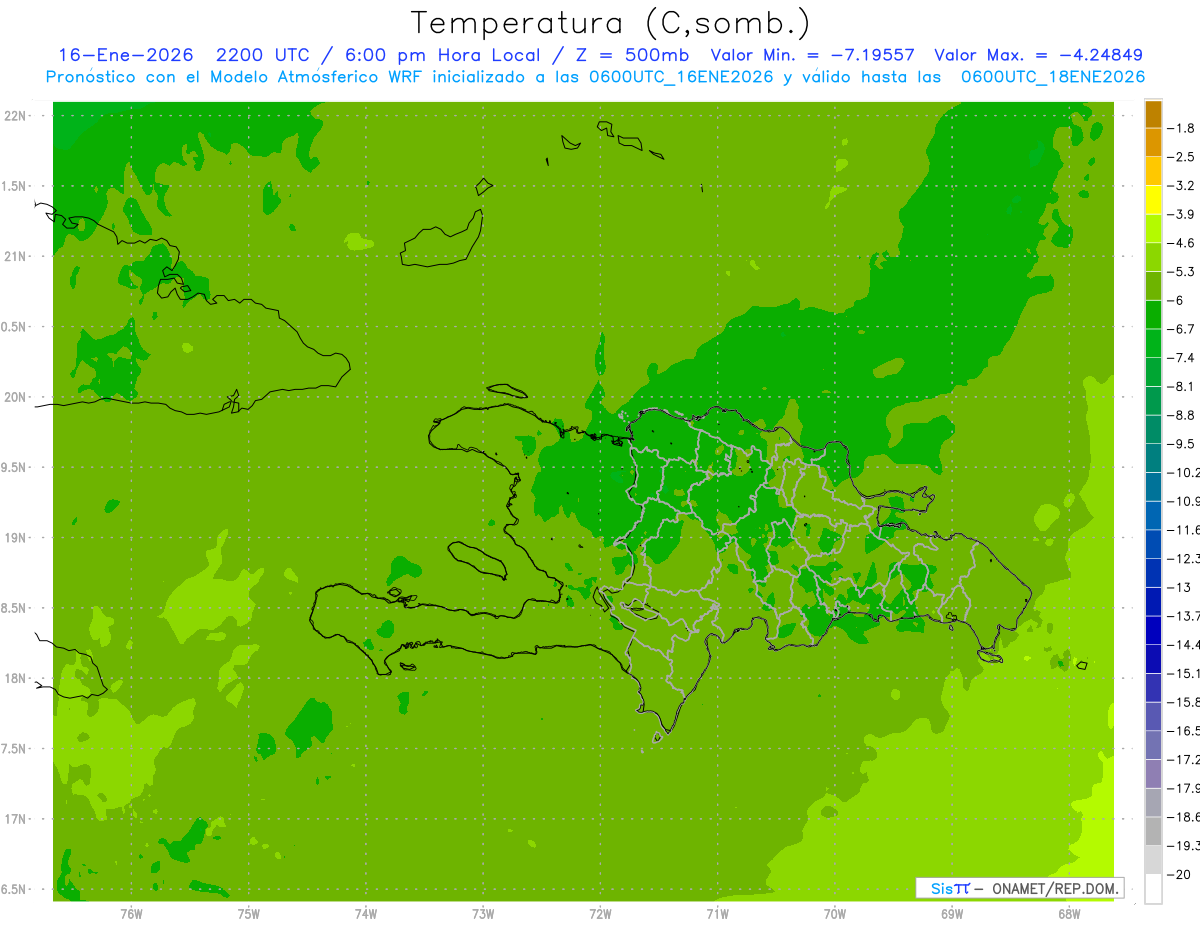Click the colorbar segment between -6 and -6.7
The image size is (1200, 927).
point(1153,315)
